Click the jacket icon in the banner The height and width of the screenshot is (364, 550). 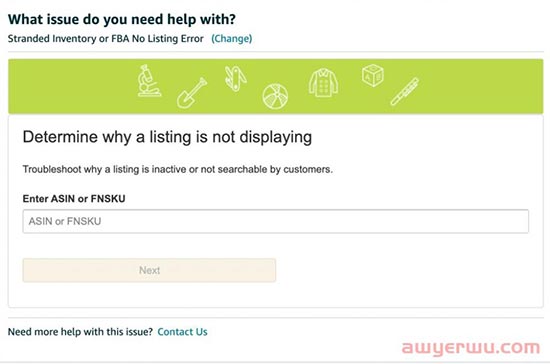pyautogui.click(x=323, y=83)
